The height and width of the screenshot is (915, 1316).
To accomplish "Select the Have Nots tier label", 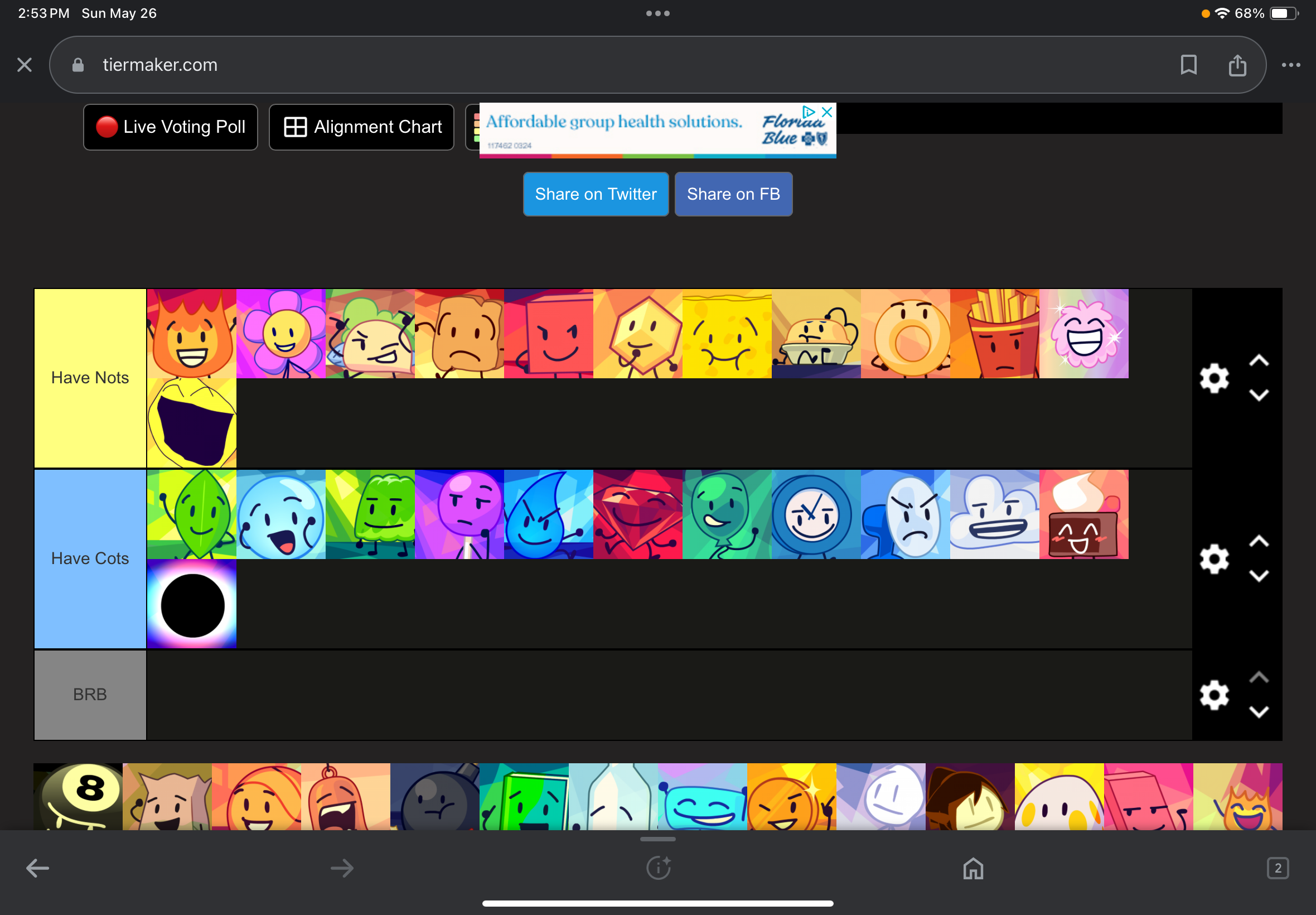I will click(x=90, y=378).
